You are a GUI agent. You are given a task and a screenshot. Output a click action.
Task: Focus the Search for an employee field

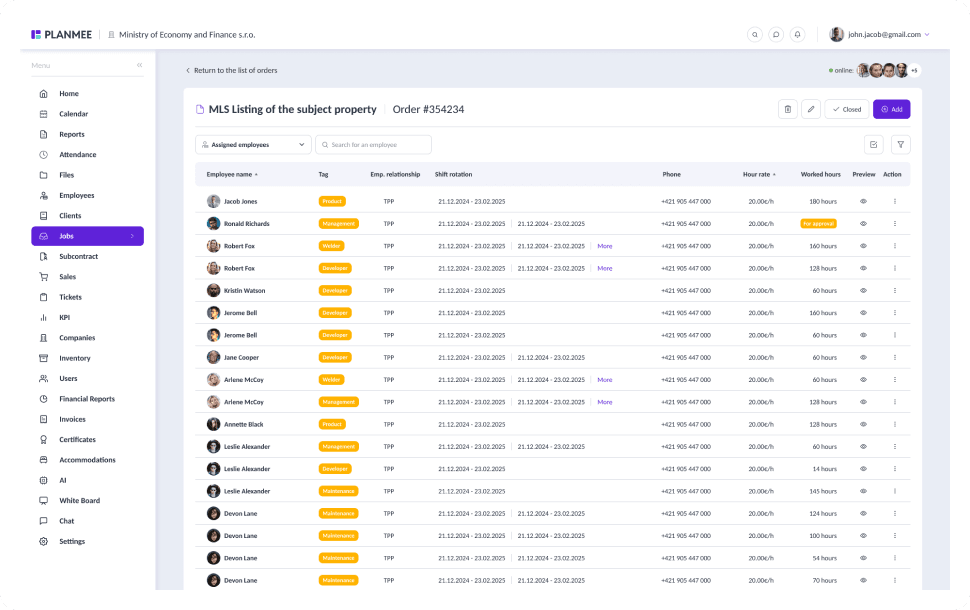[374, 145]
